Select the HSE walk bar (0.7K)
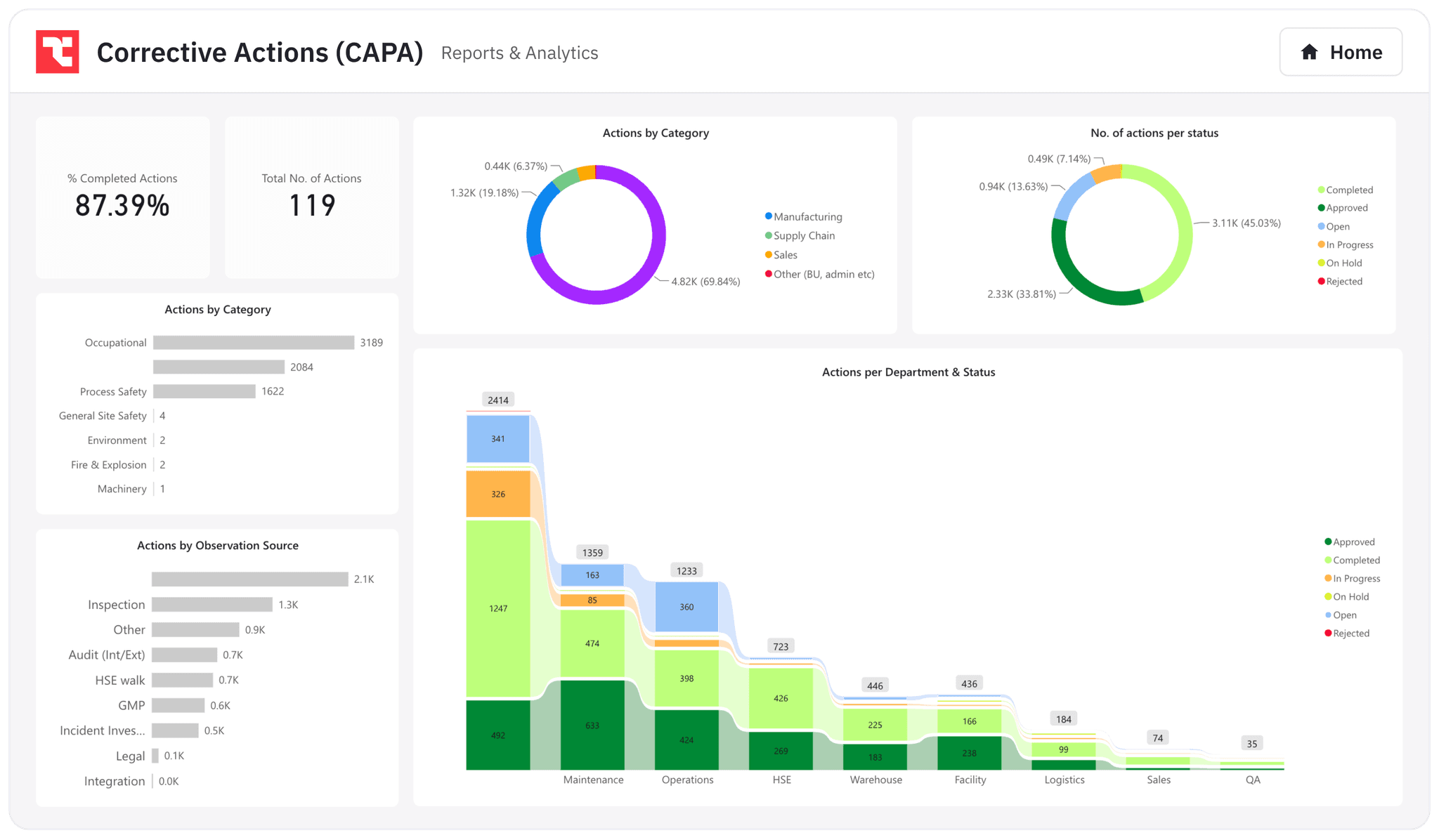The image size is (1439, 840). [182, 680]
